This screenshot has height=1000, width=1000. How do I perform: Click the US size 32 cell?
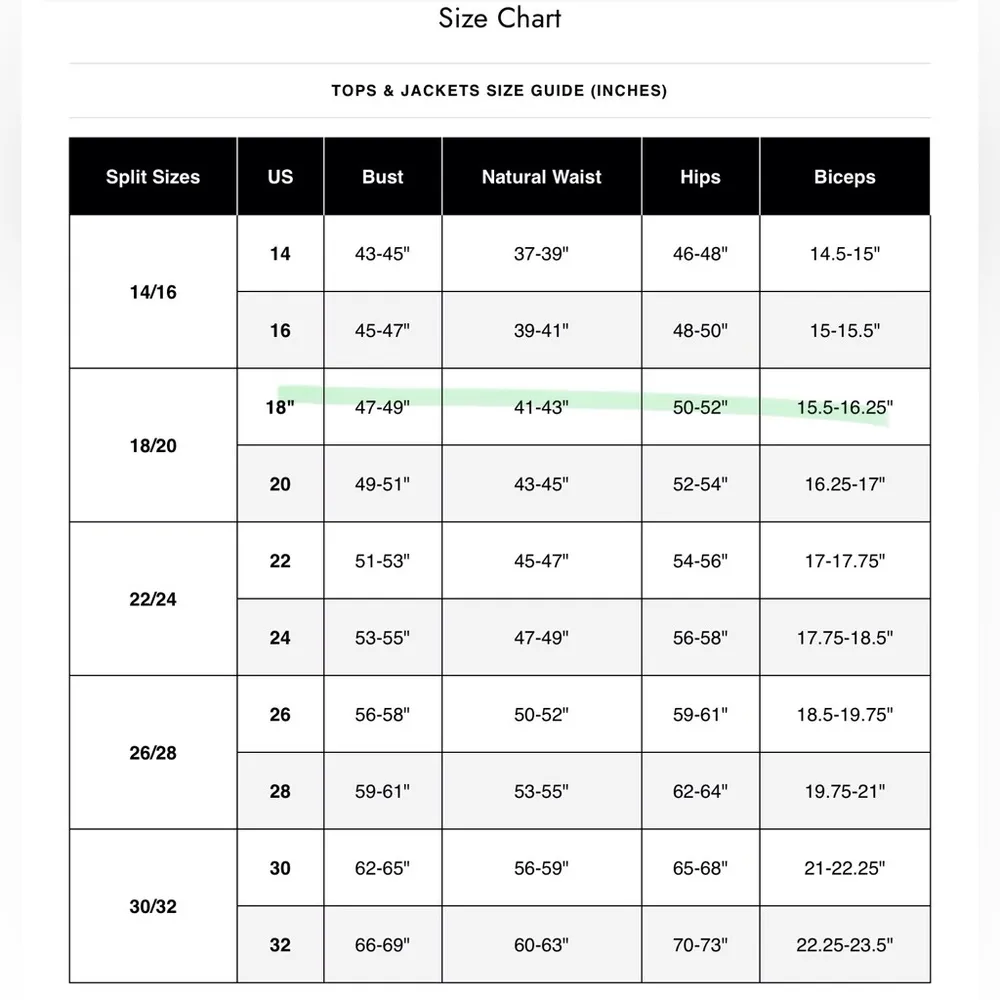point(280,945)
